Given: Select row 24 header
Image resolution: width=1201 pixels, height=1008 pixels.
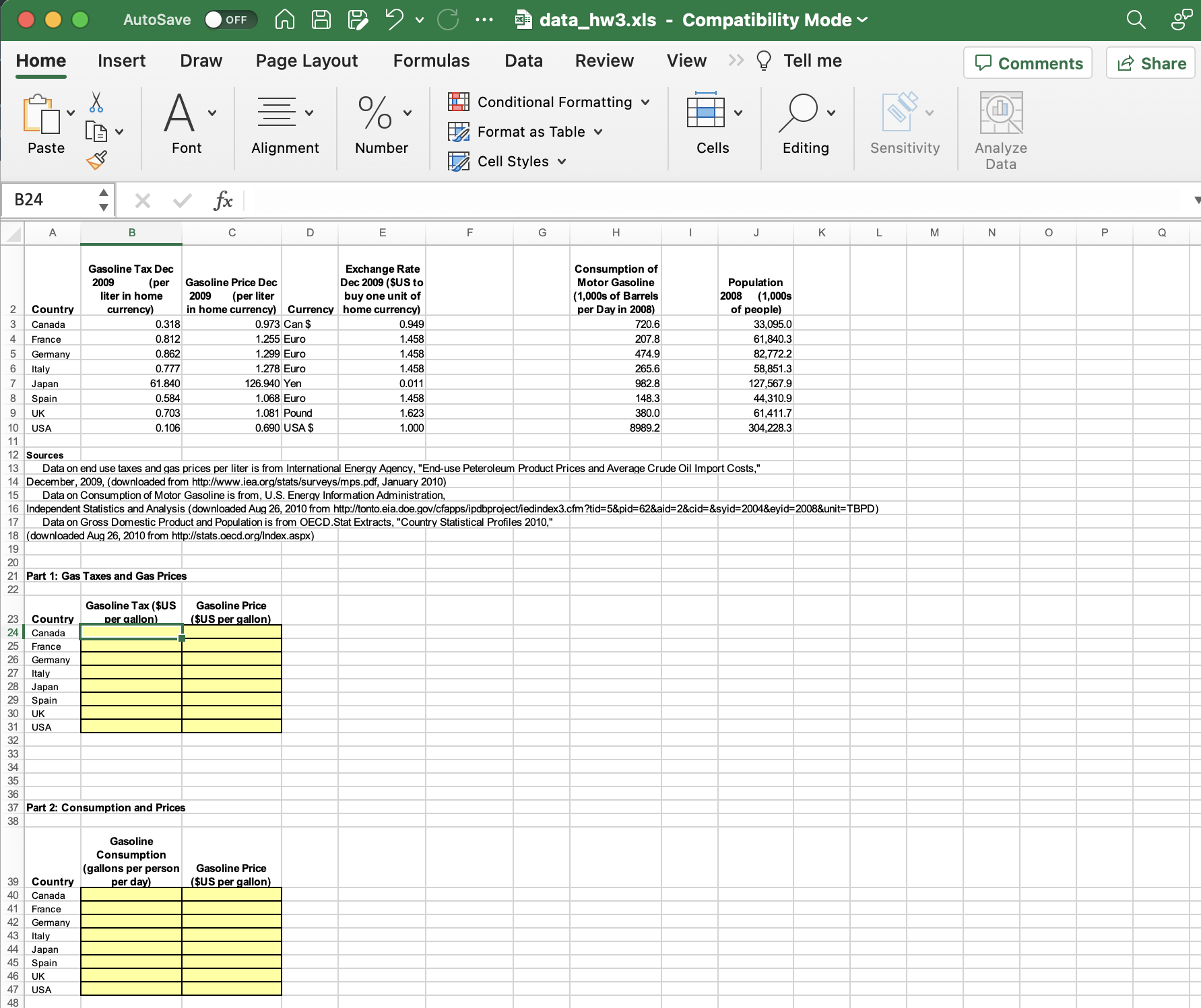Looking at the screenshot, I should pyautogui.click(x=13, y=632).
